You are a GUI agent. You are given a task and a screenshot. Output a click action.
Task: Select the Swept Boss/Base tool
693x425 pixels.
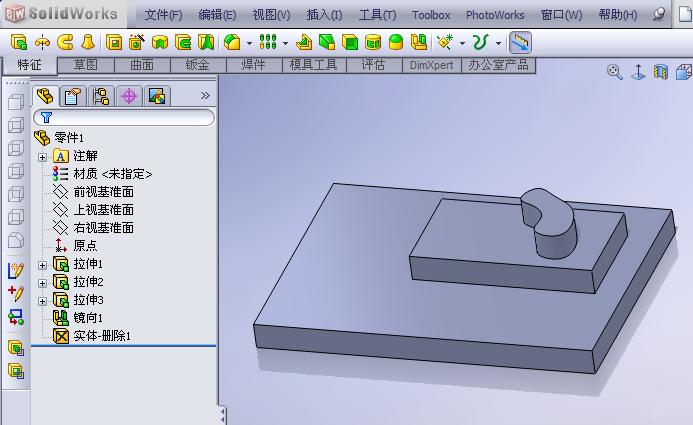point(65,42)
